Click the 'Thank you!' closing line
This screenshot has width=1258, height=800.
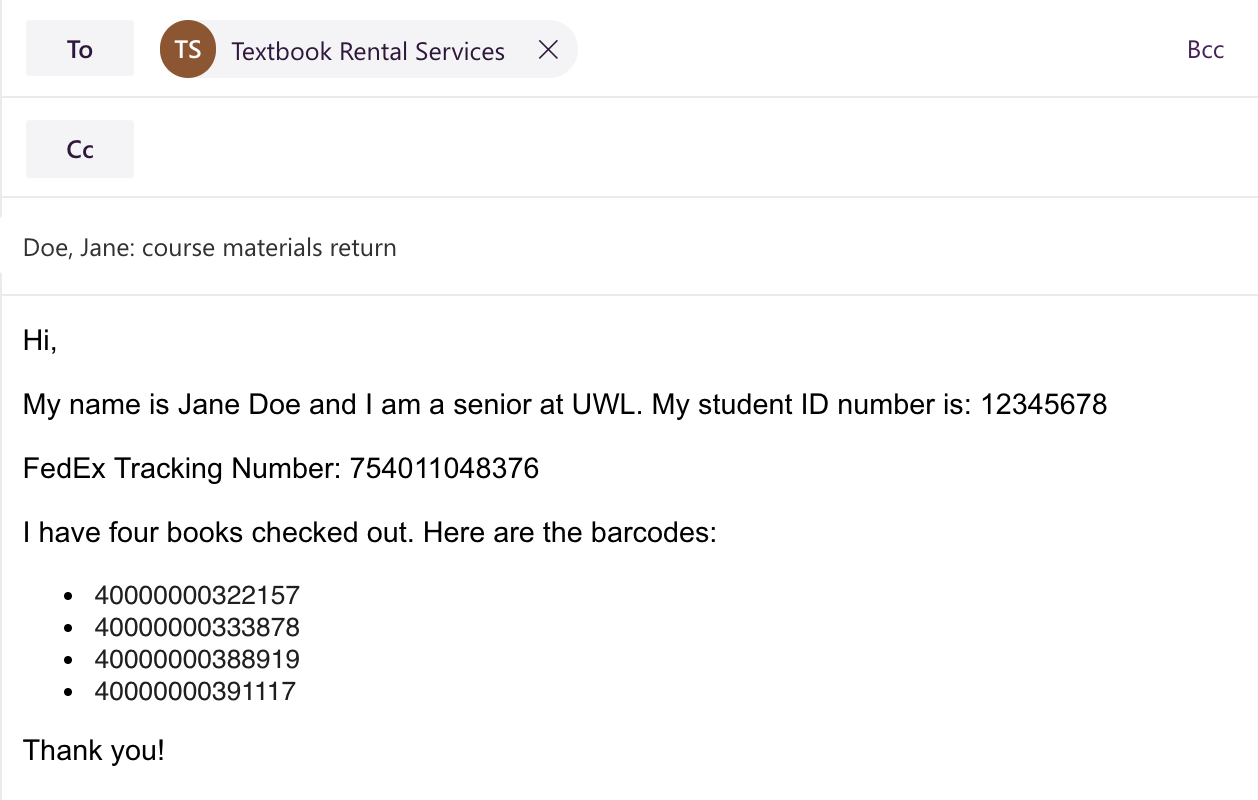coord(94,750)
